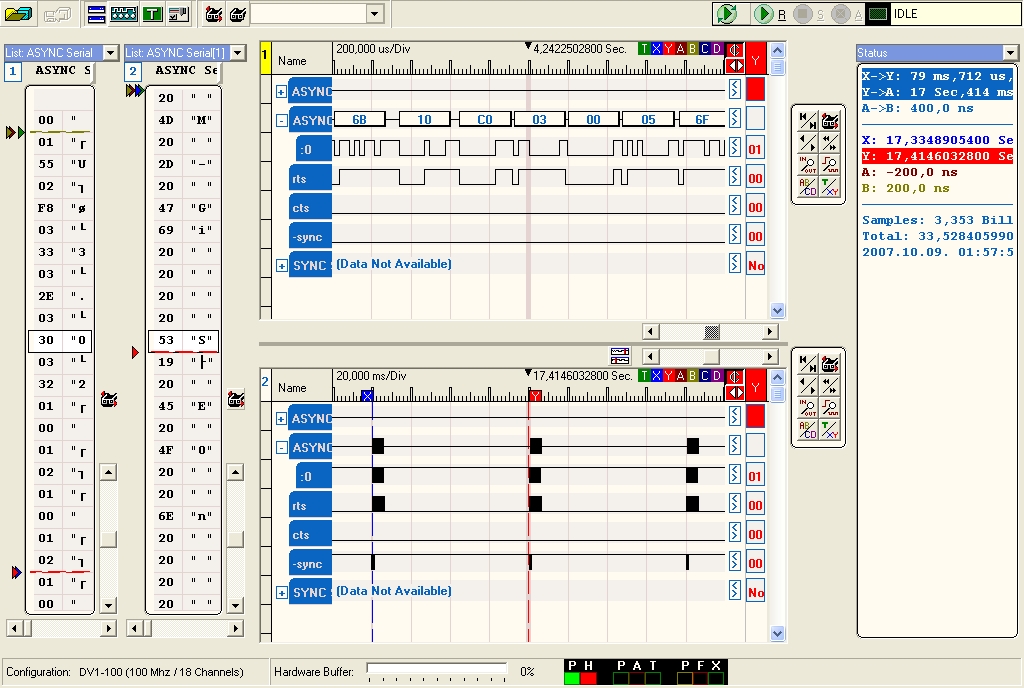Open the Status panel dropdown

pos(1010,52)
